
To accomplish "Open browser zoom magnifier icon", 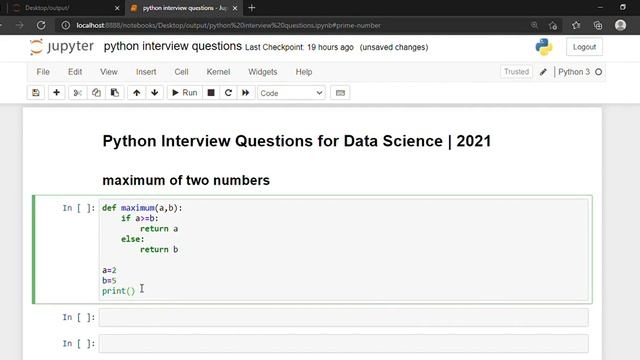I will point(534,25).
